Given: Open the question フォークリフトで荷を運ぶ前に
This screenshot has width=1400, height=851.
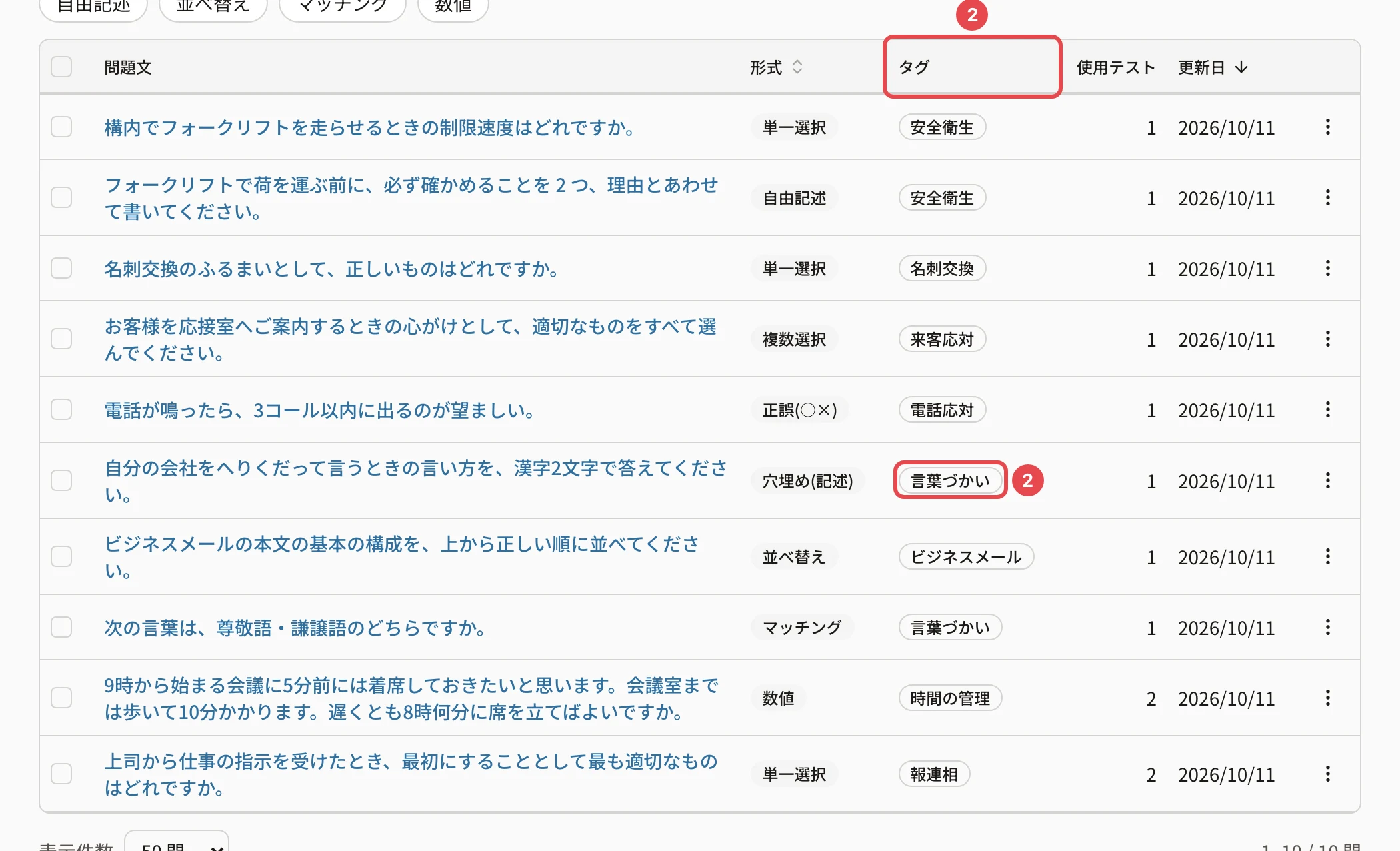Looking at the screenshot, I should (x=411, y=198).
